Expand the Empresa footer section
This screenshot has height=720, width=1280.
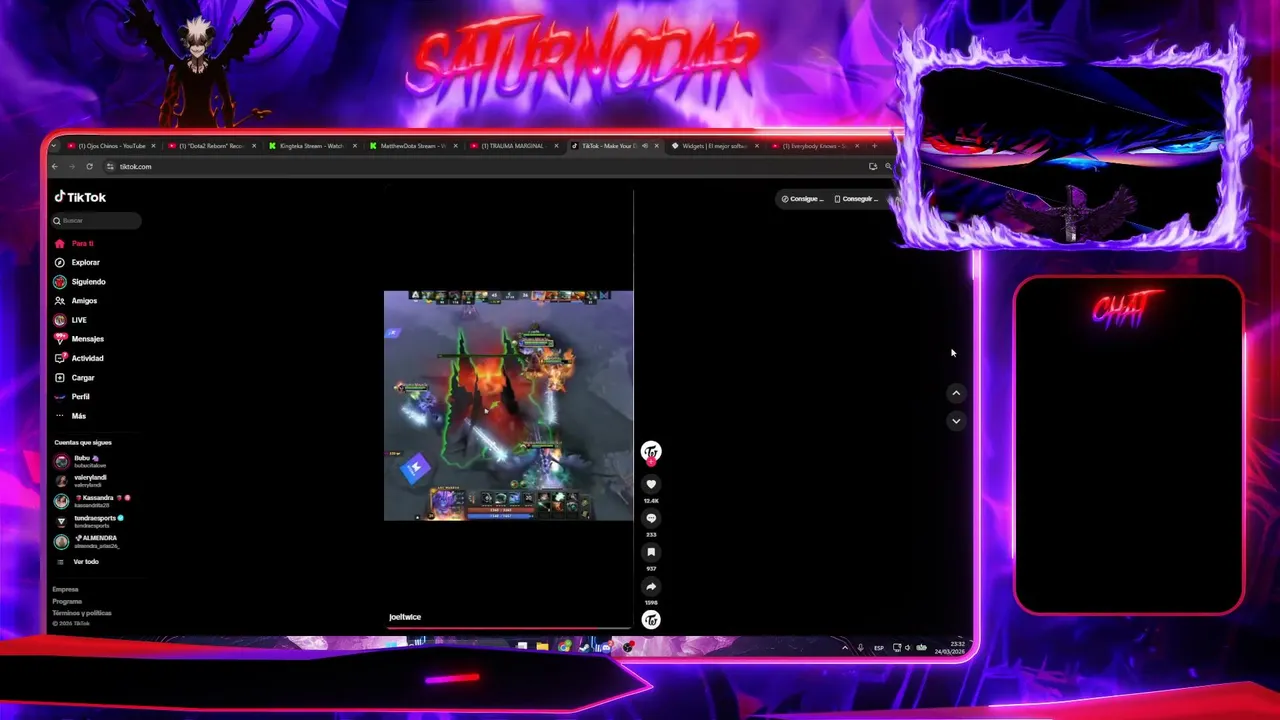click(x=65, y=589)
